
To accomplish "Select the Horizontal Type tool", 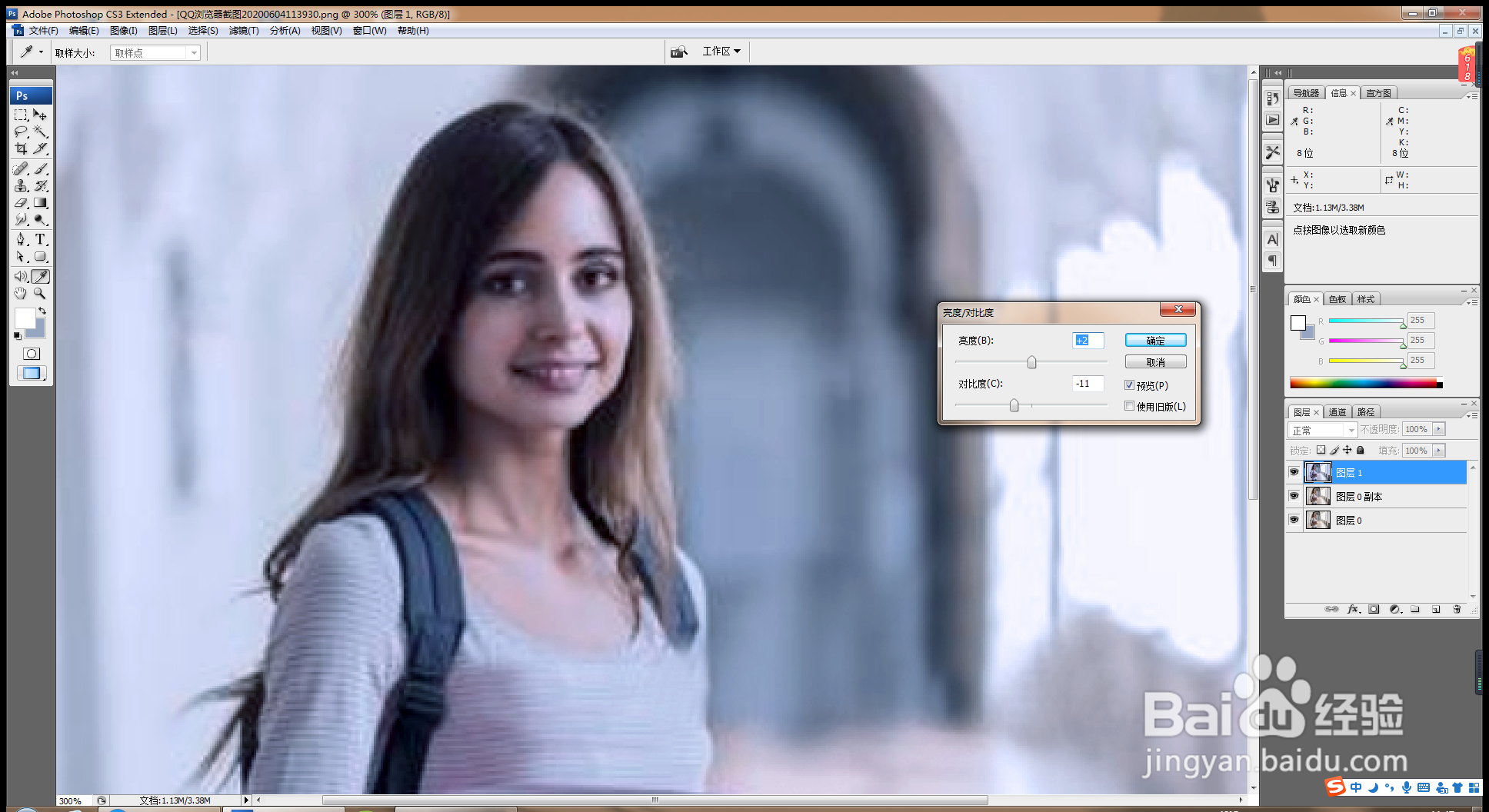I will [x=41, y=240].
